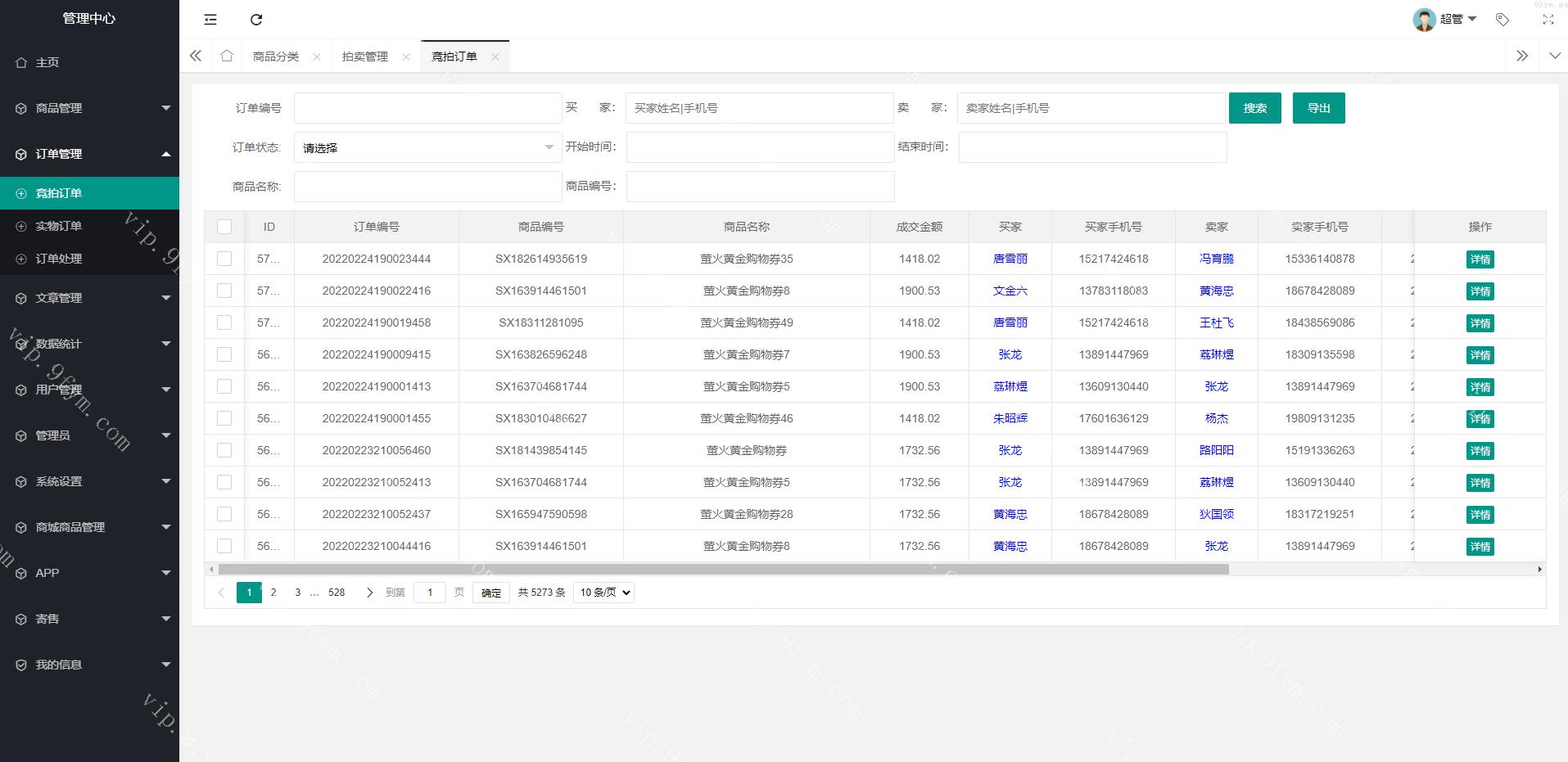Click the refresh page icon

256,20
